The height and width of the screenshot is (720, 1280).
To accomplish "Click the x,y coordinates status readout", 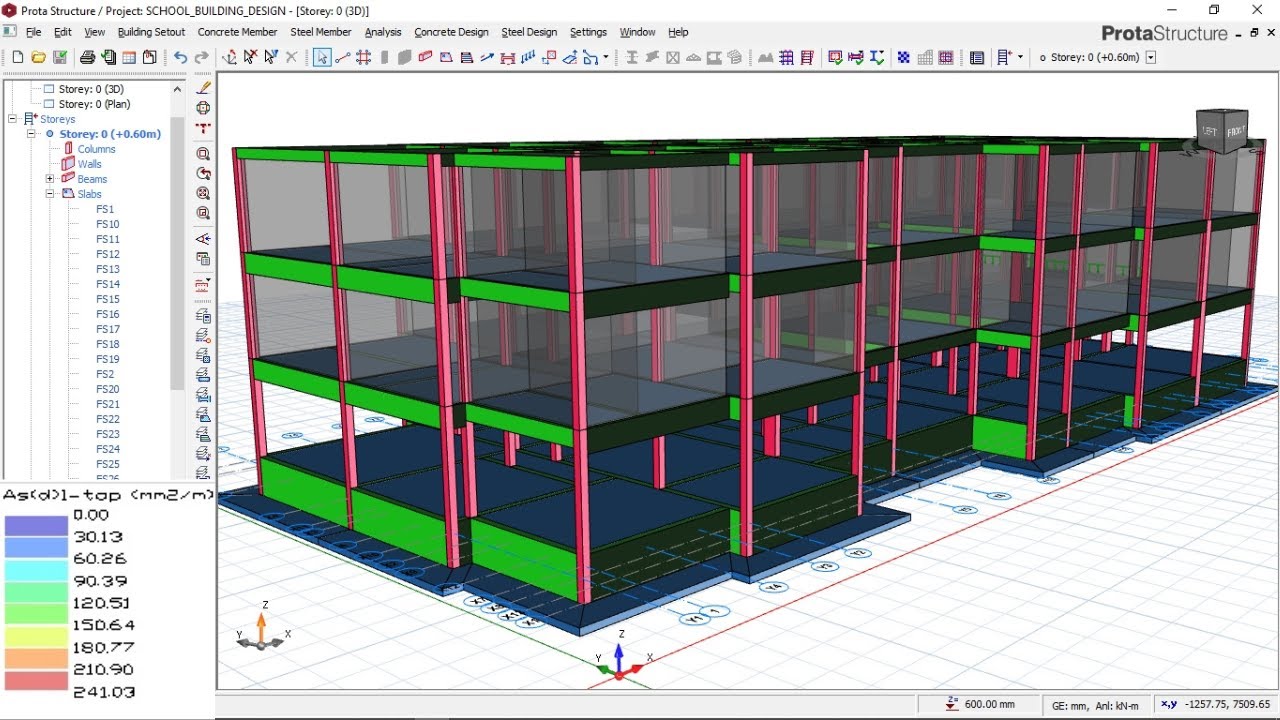I will 1215,705.
